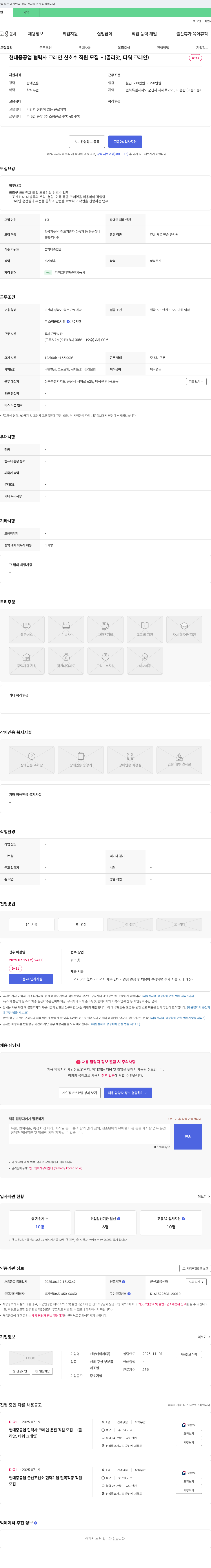
Task: Jump to the 근무조건 tab
Action: [x=46, y=47]
